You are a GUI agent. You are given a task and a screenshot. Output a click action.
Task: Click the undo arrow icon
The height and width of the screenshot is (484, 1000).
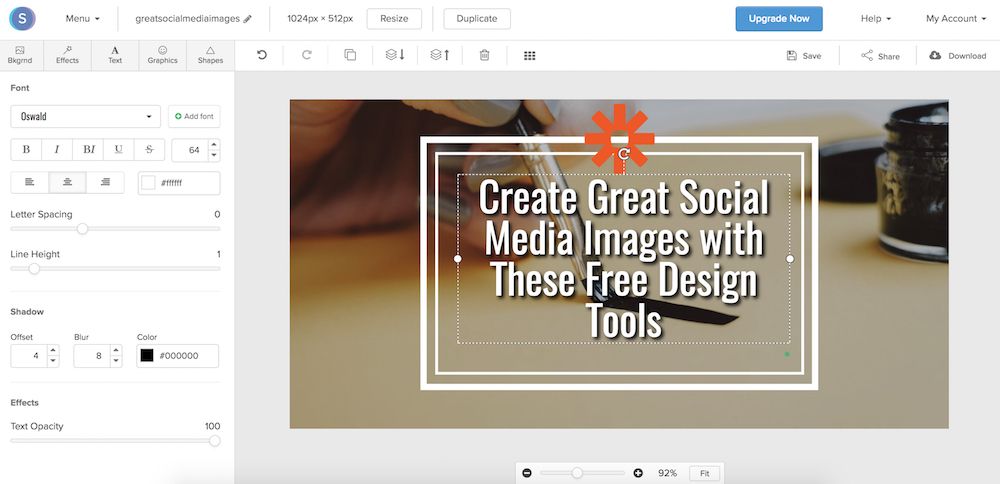point(262,55)
